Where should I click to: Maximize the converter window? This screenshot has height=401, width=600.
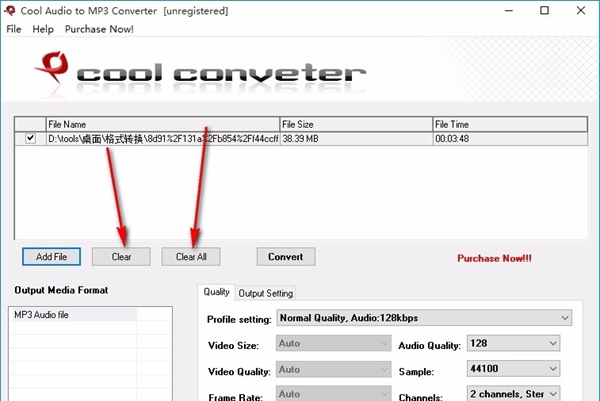[x=545, y=11]
